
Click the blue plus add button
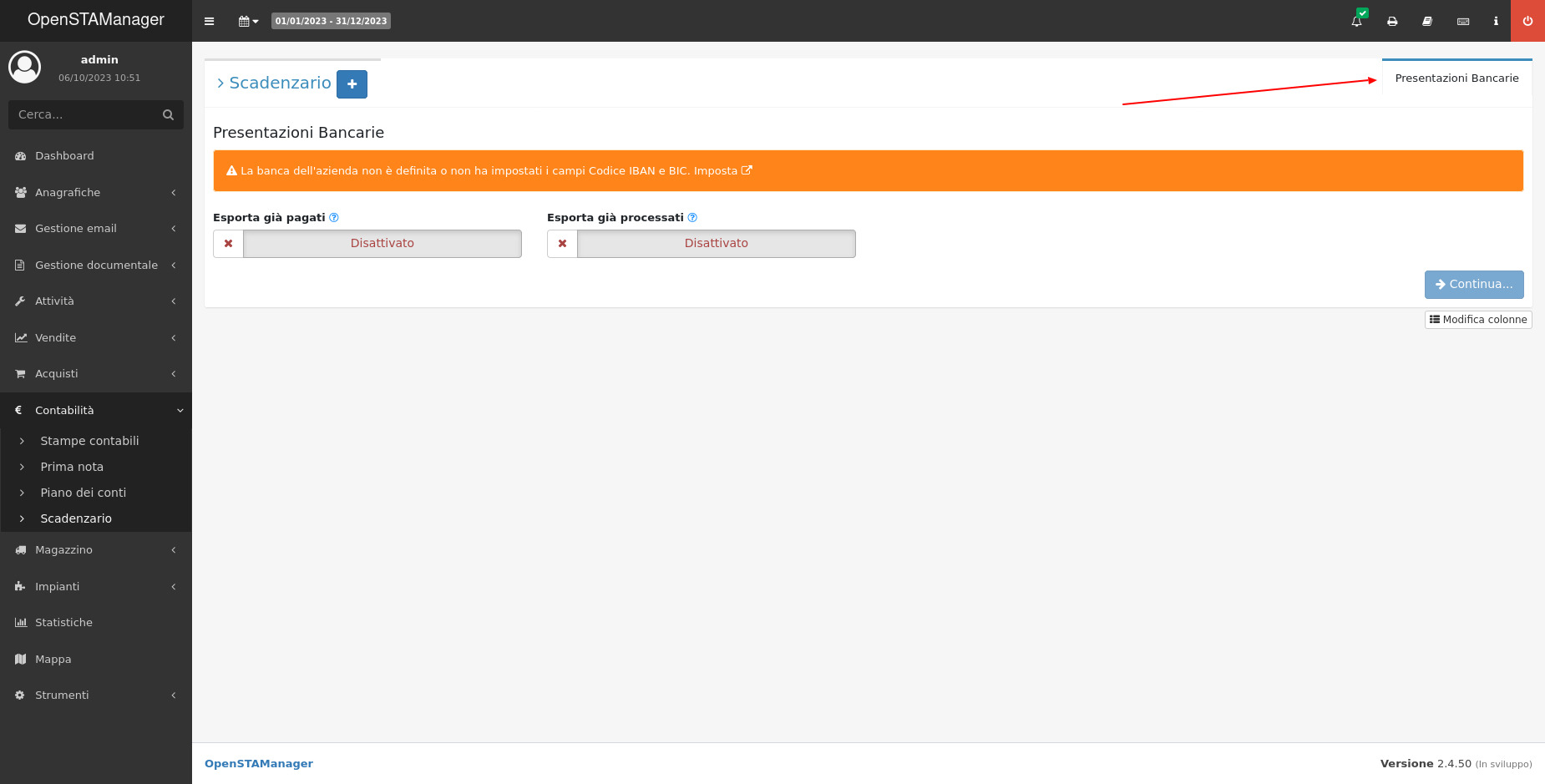coord(352,84)
